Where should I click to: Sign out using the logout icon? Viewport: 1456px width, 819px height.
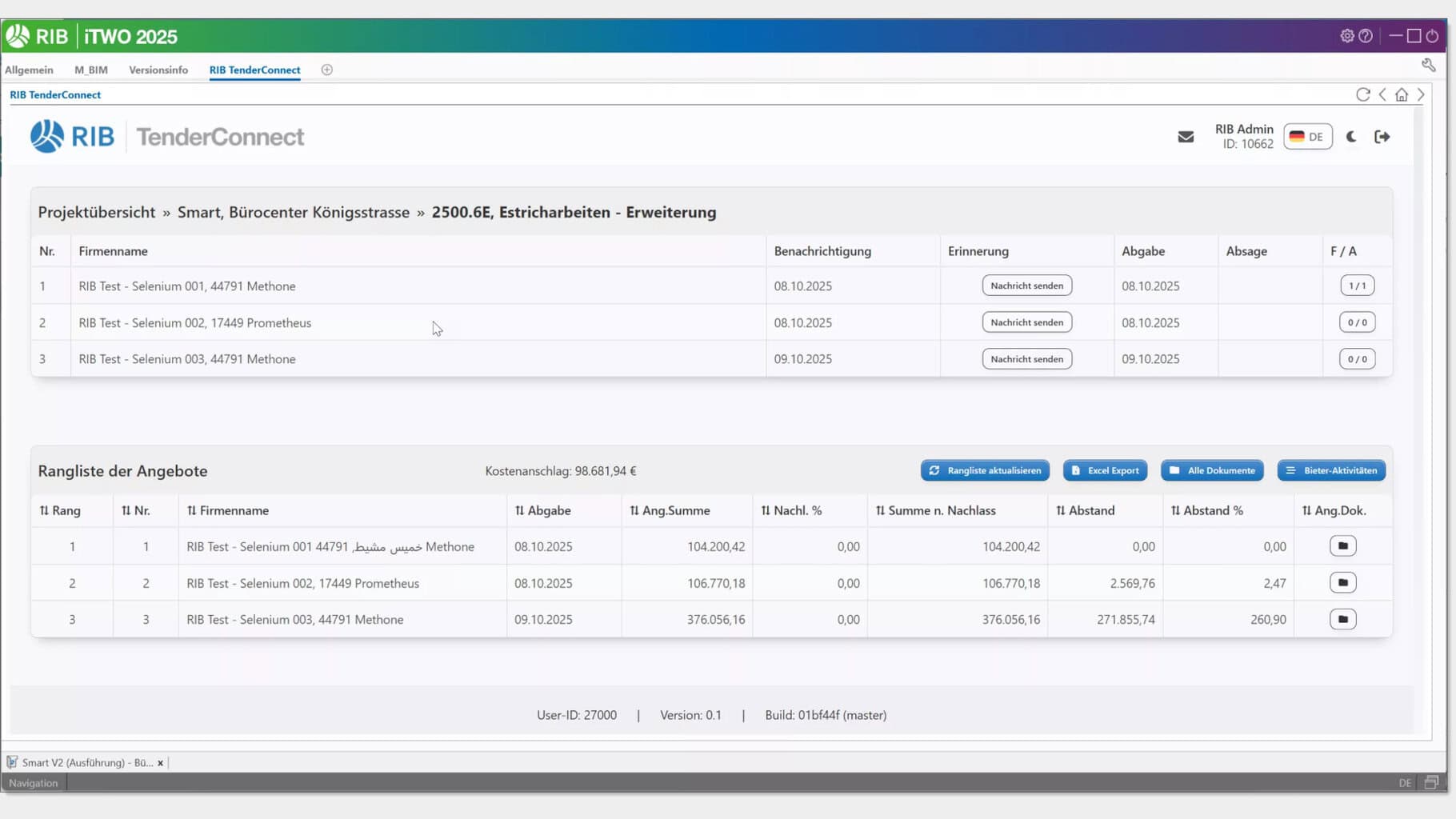(x=1382, y=137)
